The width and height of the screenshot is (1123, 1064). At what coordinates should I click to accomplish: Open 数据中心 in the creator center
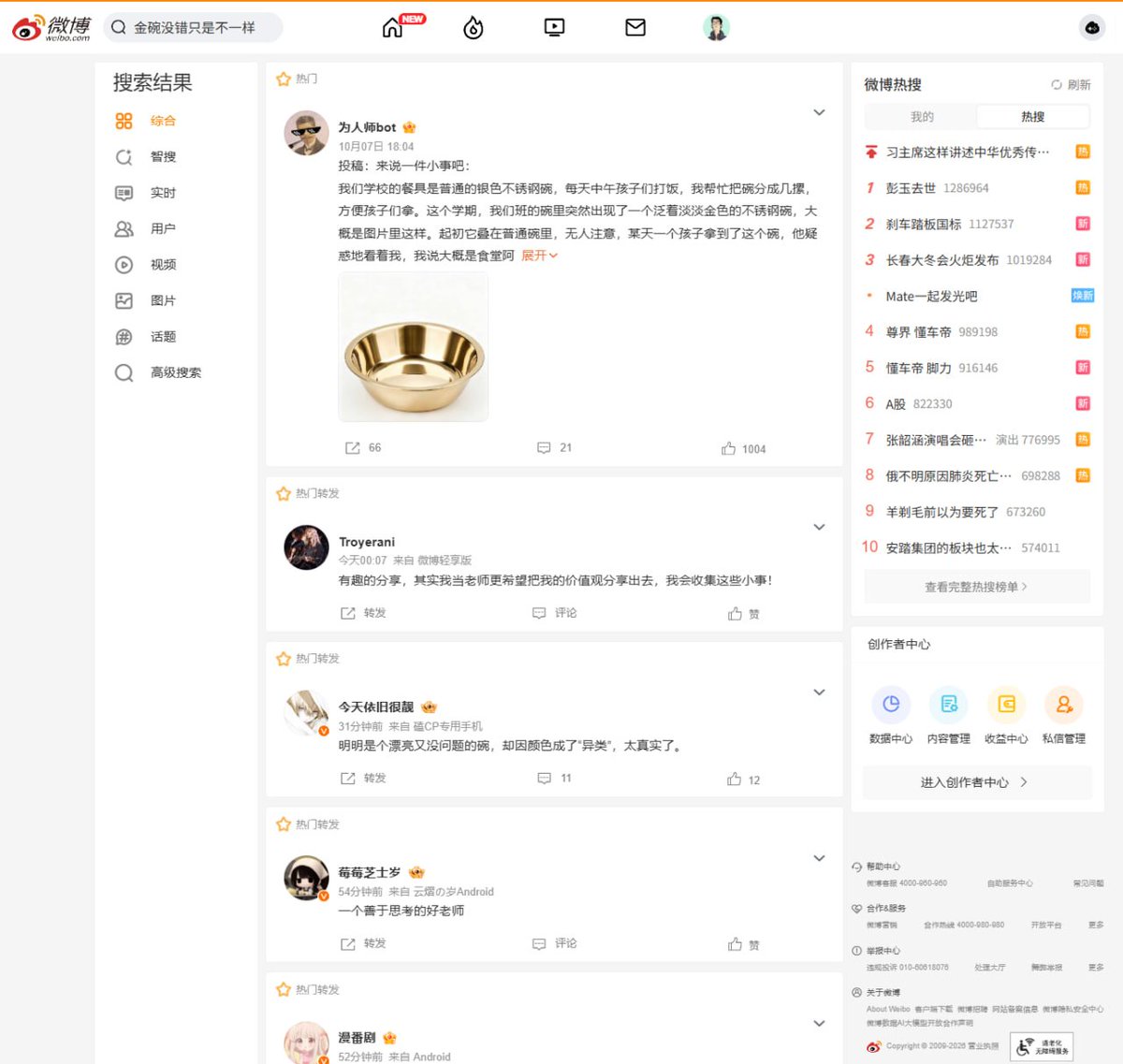point(891,717)
